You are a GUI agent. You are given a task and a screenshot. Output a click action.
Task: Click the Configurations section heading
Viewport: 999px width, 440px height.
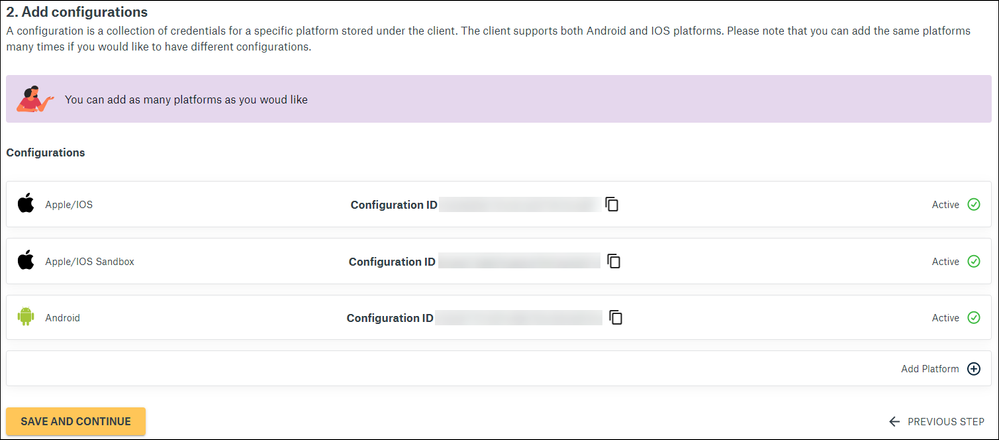pos(46,153)
